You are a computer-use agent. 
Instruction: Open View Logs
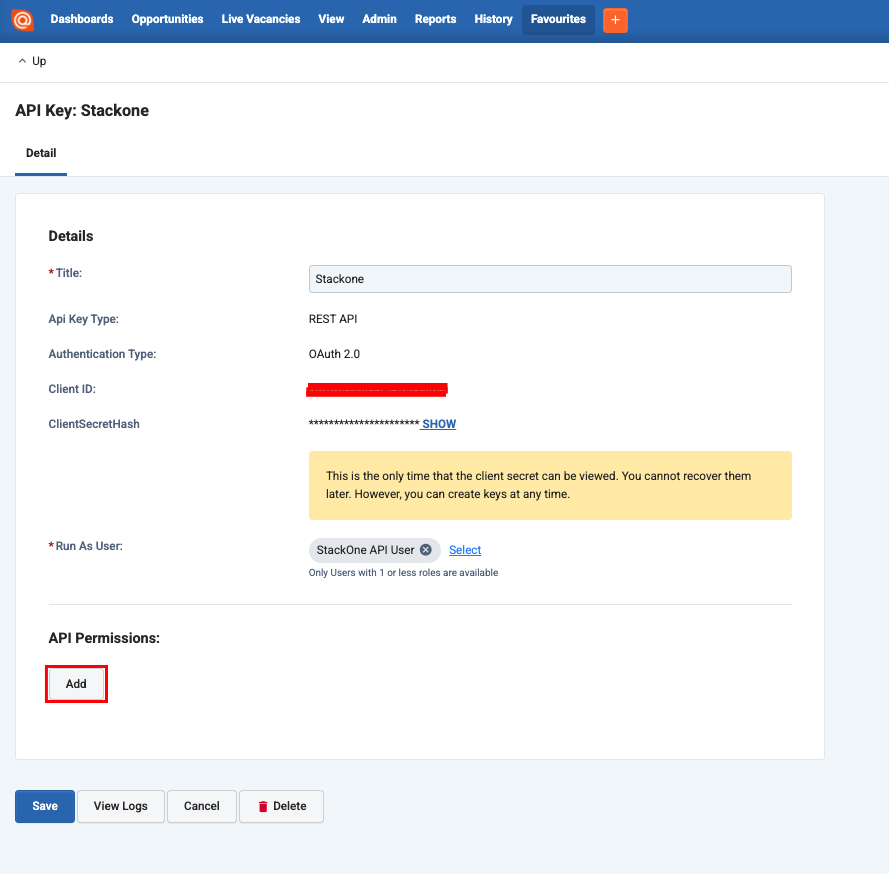pyautogui.click(x=121, y=806)
